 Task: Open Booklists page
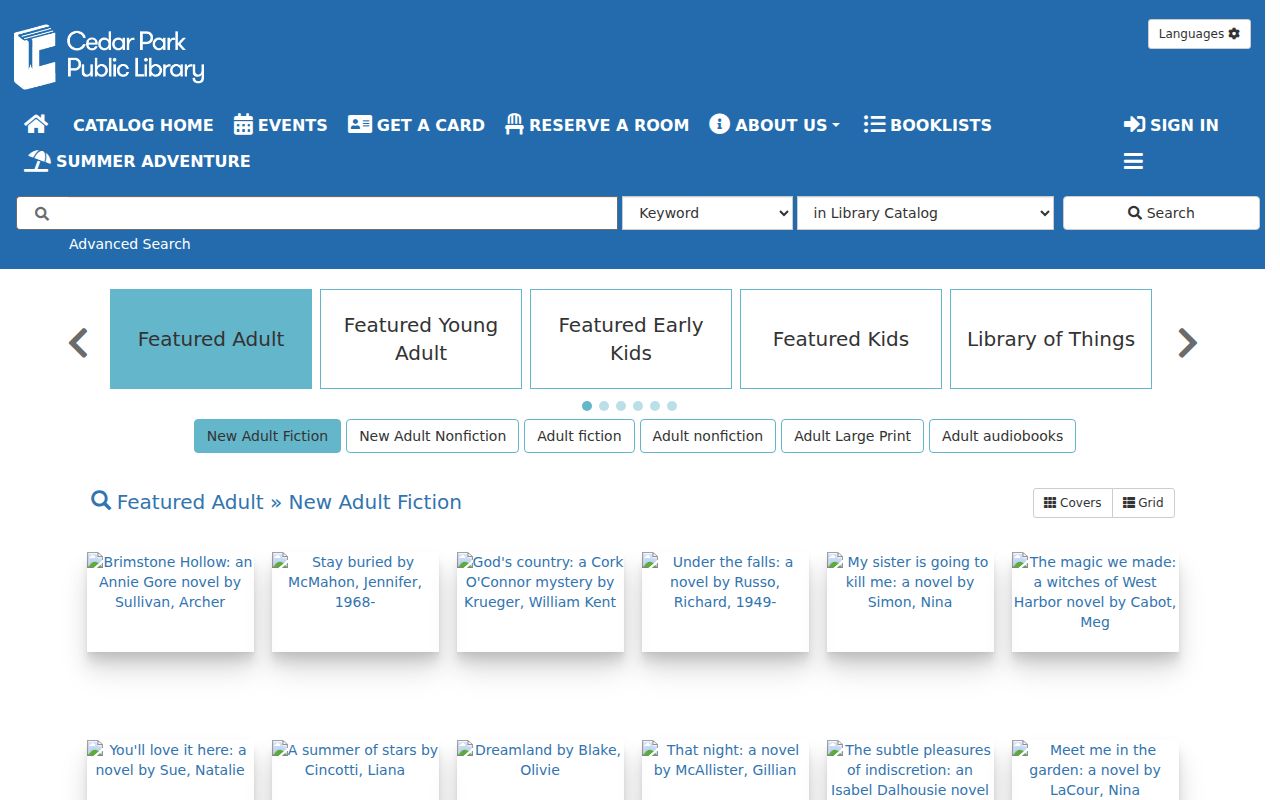928,125
